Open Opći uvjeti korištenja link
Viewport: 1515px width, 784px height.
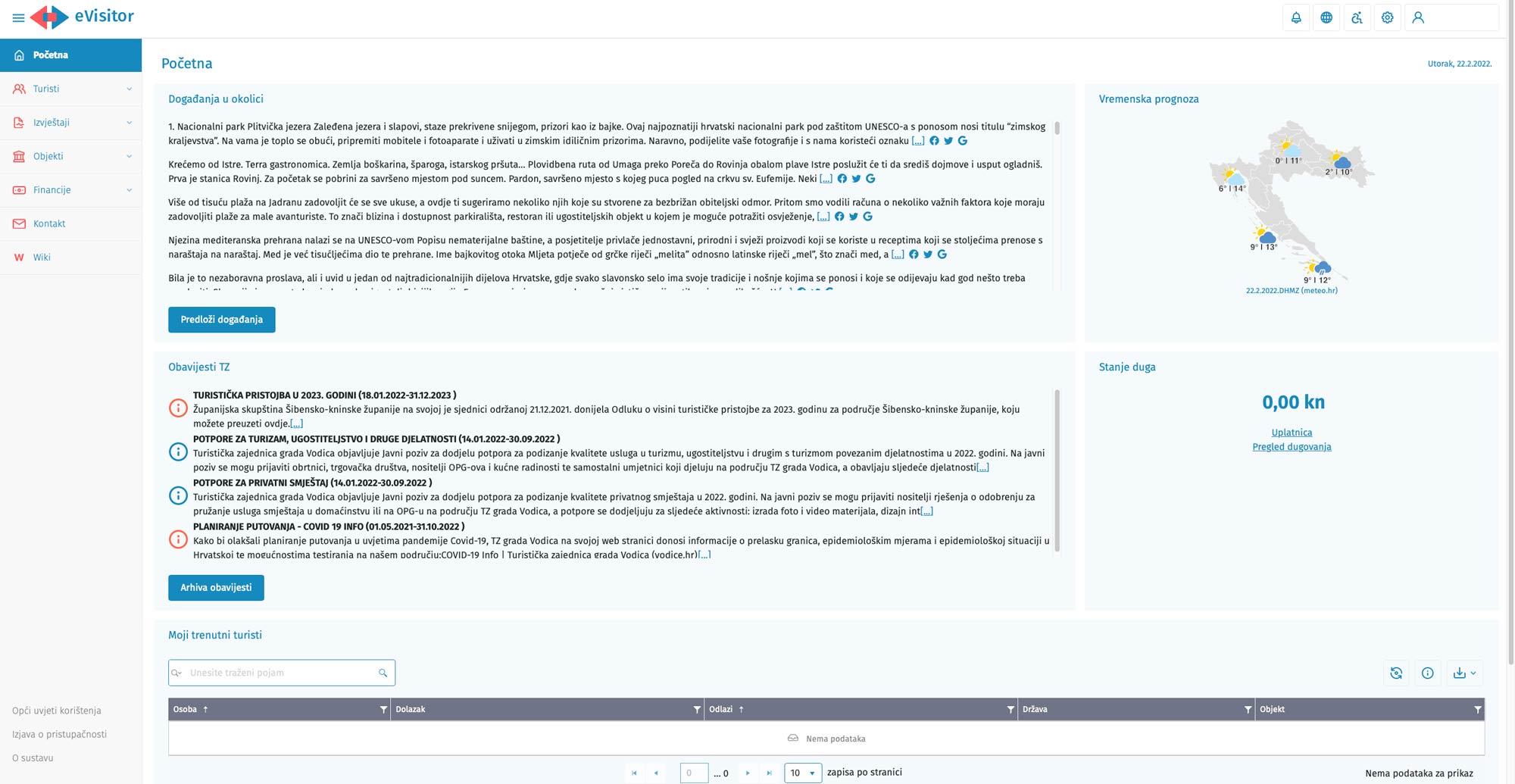57,711
